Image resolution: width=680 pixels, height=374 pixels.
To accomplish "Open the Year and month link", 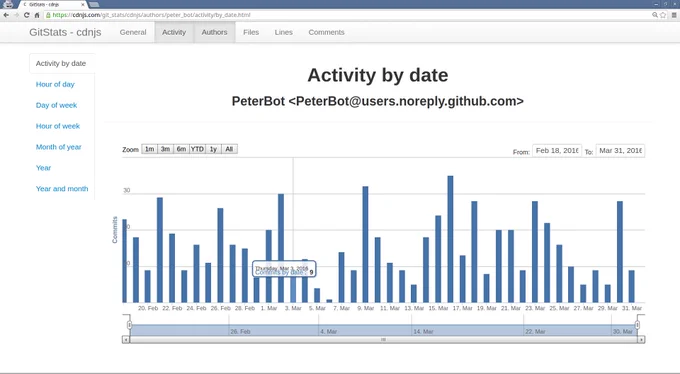I will coord(62,189).
